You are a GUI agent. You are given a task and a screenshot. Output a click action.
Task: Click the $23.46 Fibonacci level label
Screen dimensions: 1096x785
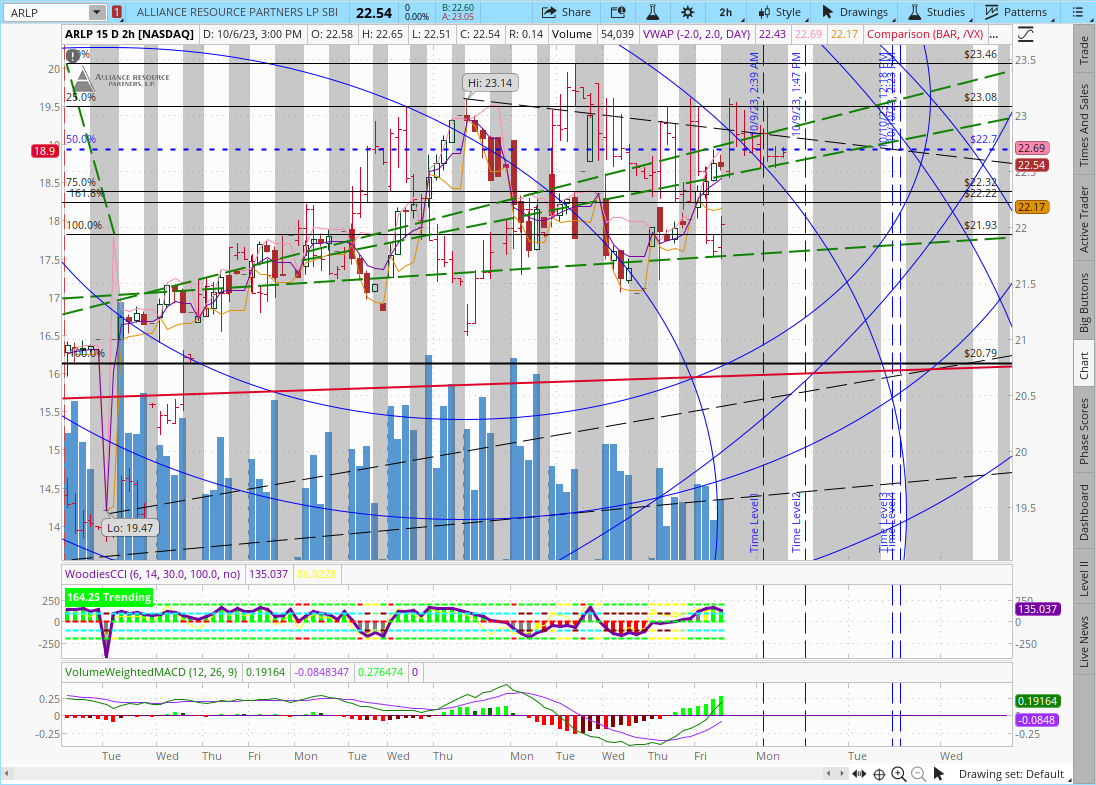pyautogui.click(x=981, y=54)
